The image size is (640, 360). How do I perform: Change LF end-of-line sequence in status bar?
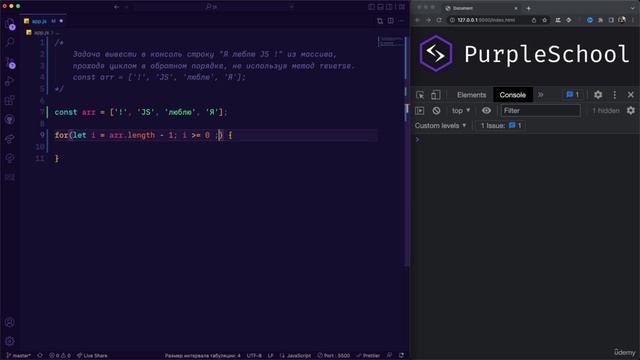(x=270, y=356)
